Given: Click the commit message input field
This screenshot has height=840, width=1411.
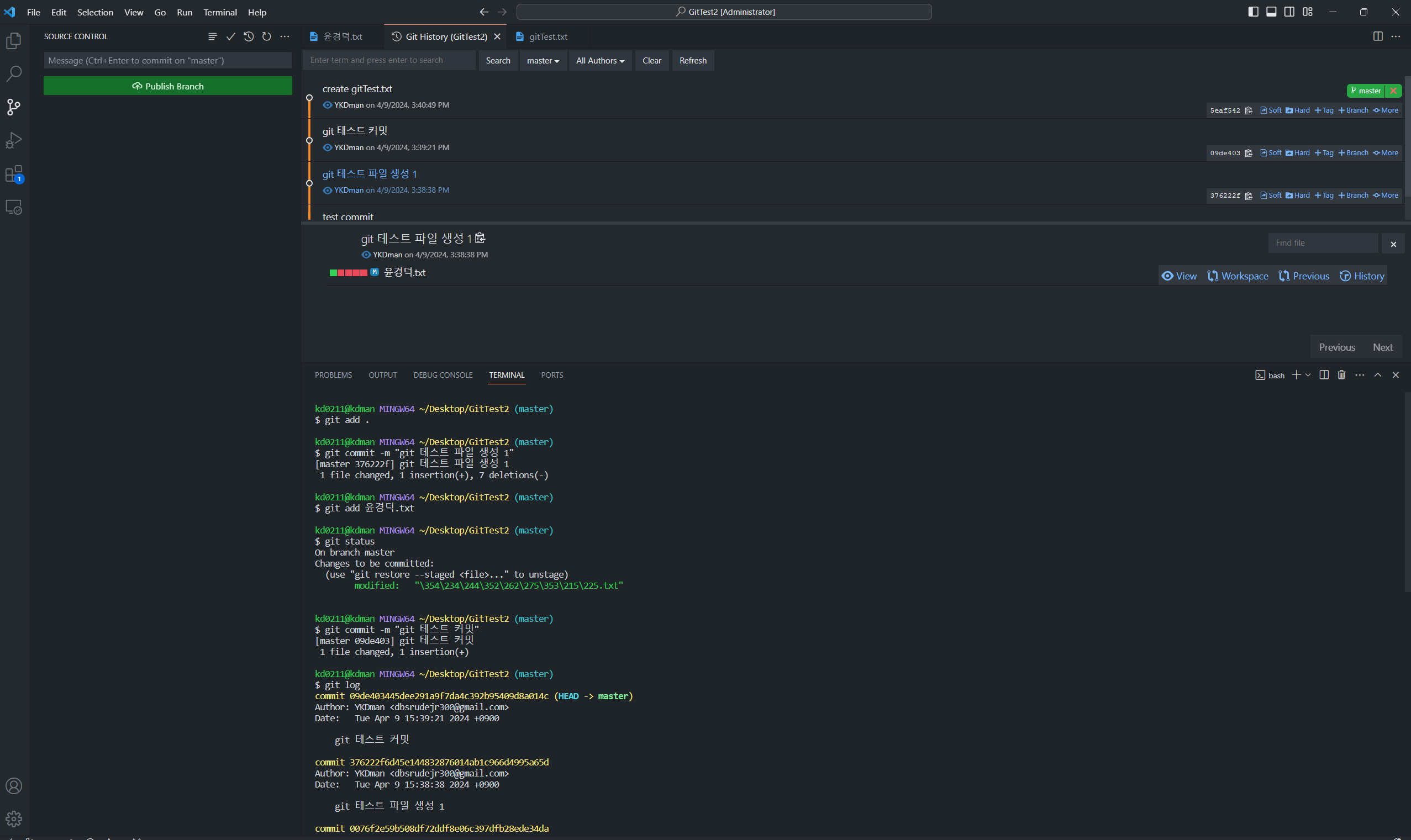Looking at the screenshot, I should (167, 60).
